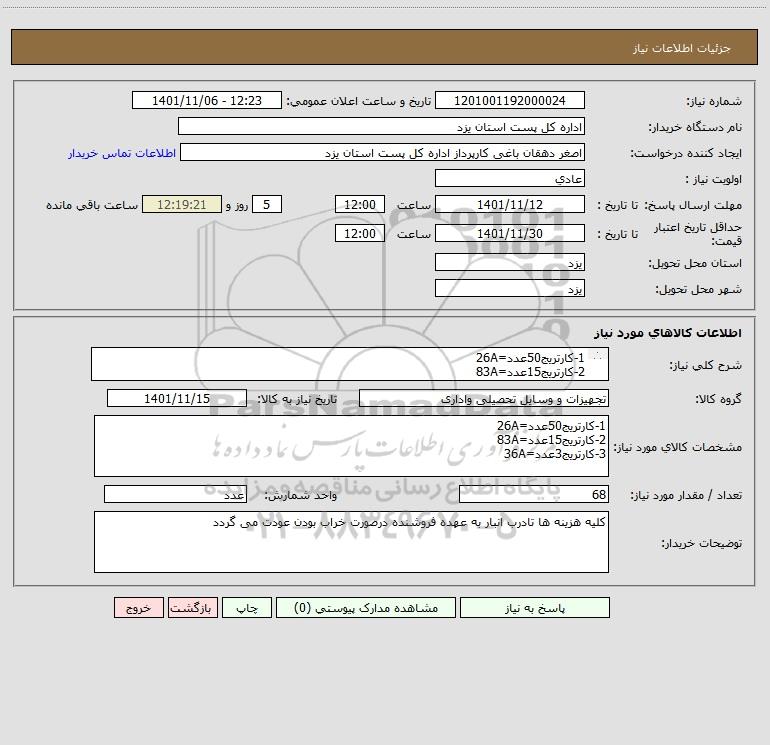Click the جزئیات اطلاعات نیاز header title
The width and height of the screenshot is (770, 745).
682,48
